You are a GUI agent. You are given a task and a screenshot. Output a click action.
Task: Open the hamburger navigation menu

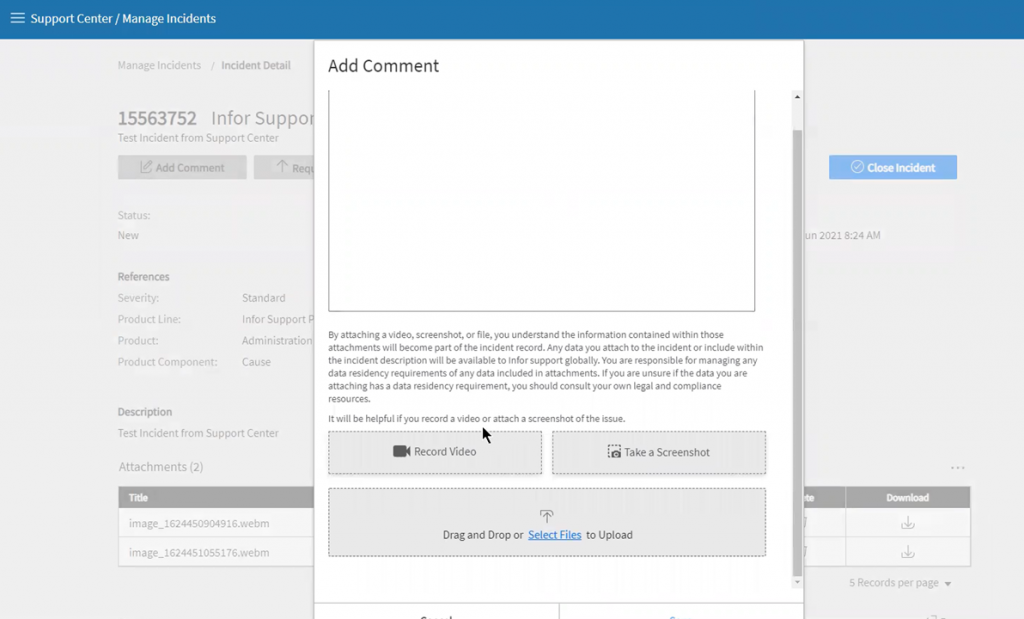17,18
